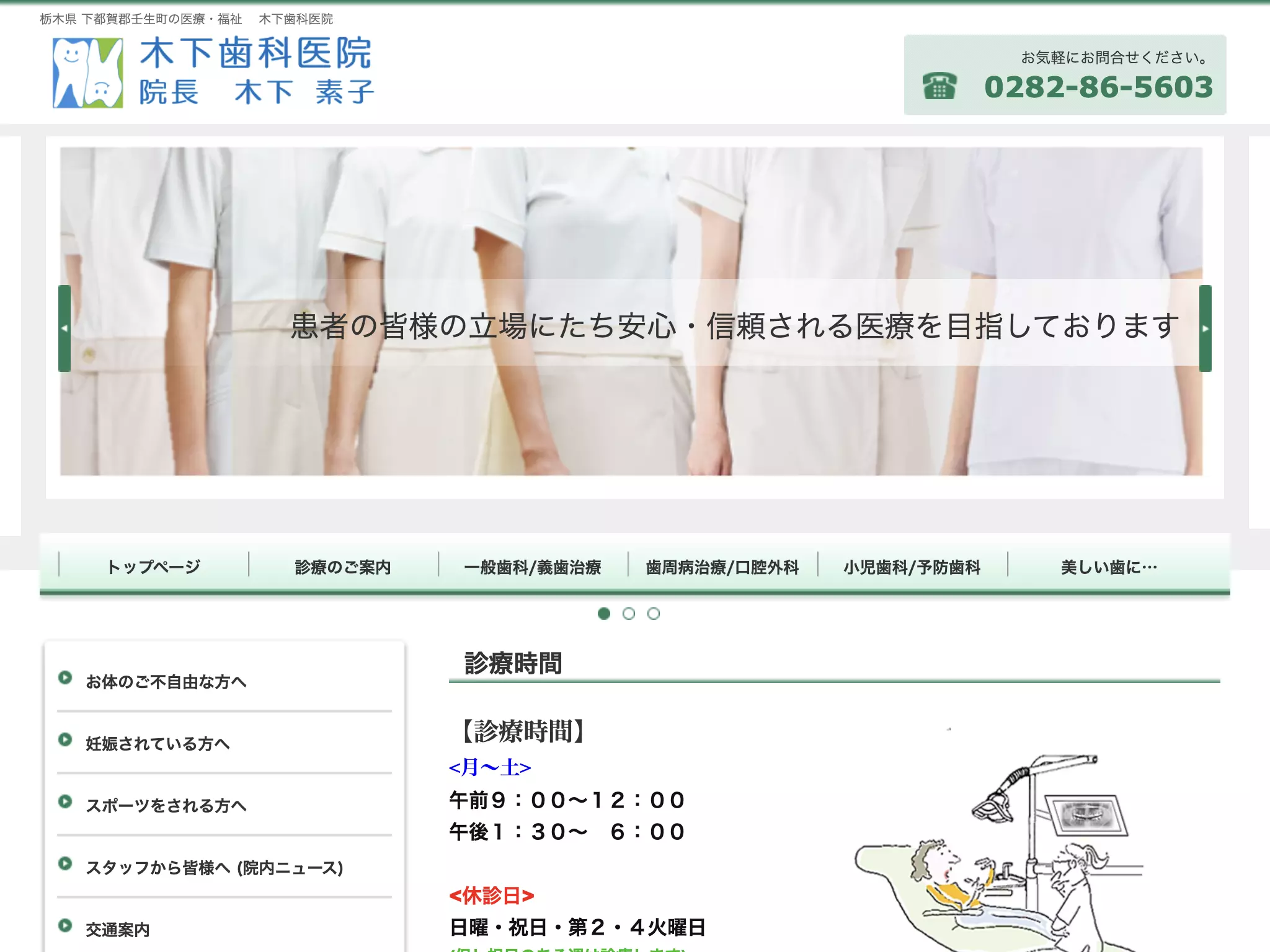Open the 交通案内 sidebar link
Image resolution: width=1270 pixels, height=952 pixels.
click(118, 930)
